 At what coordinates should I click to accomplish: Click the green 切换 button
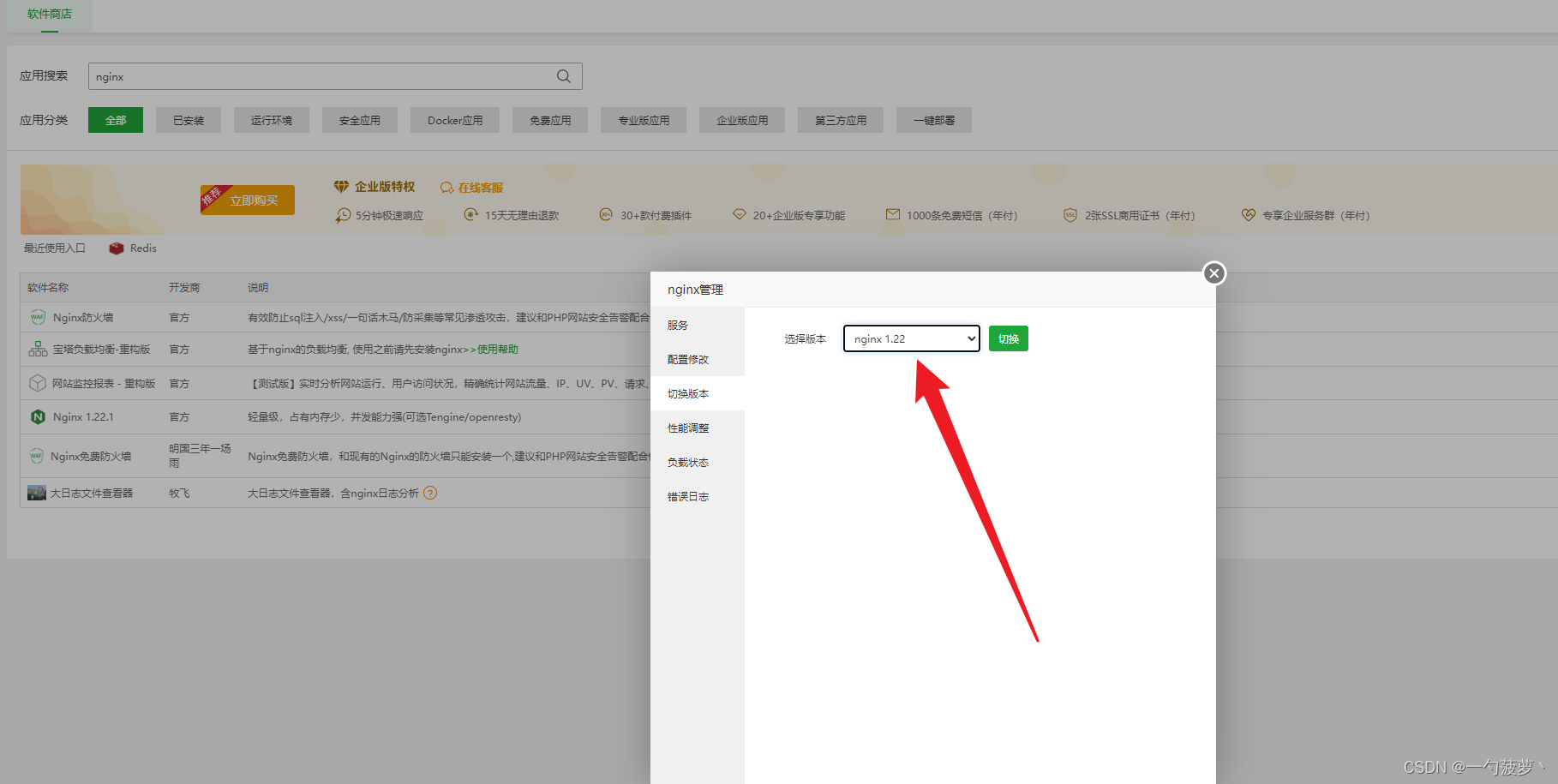coord(1009,338)
